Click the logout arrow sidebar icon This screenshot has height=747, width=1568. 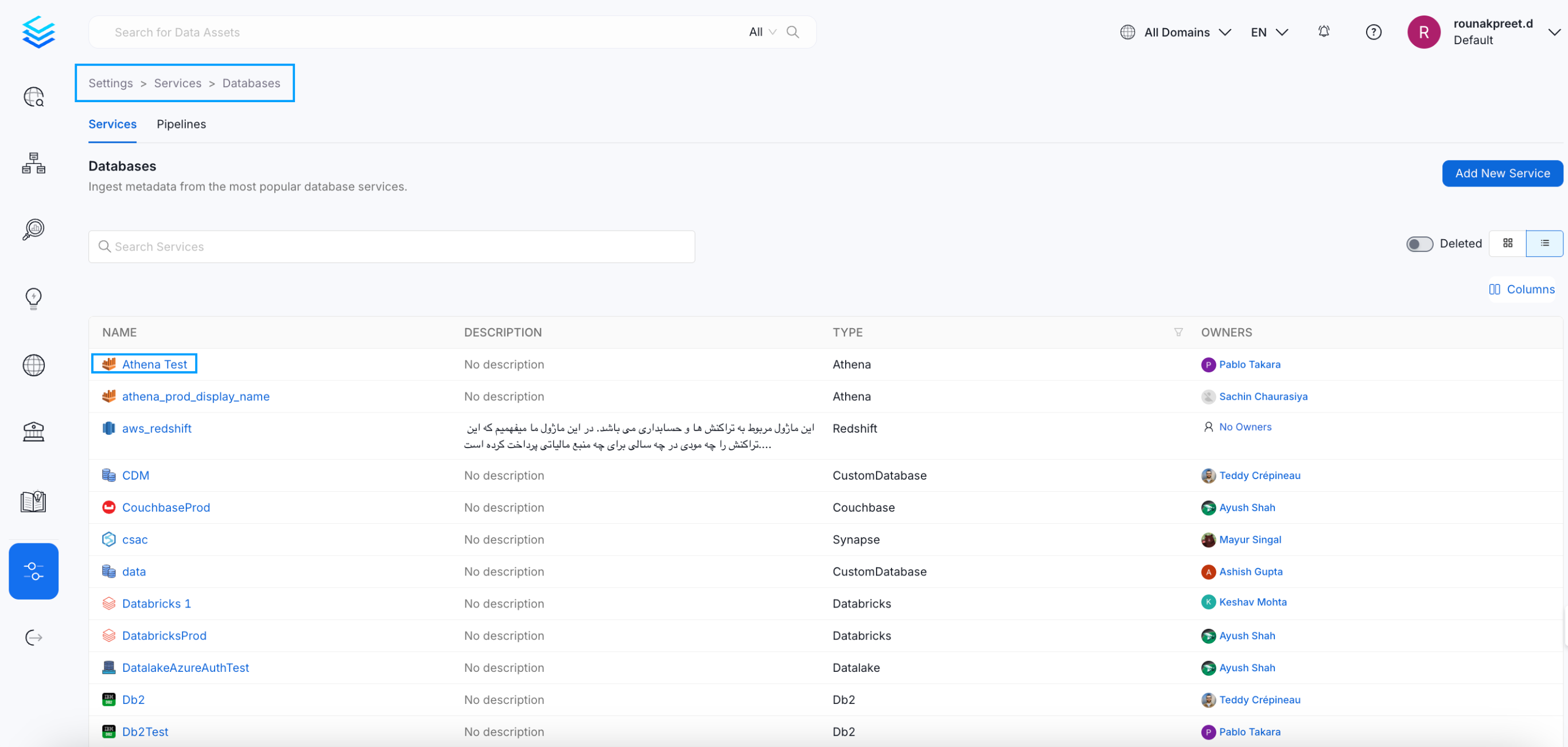33,637
